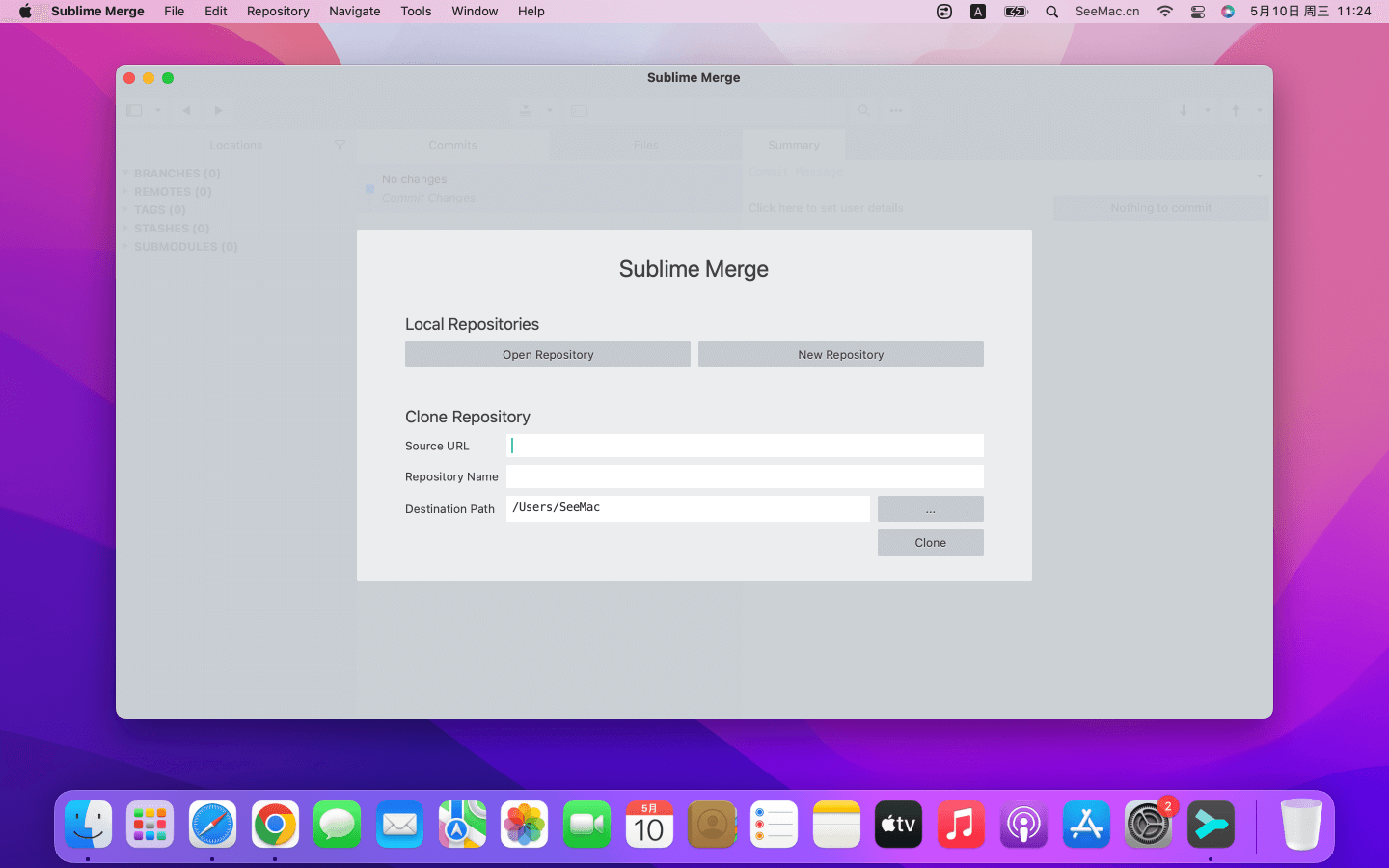Viewport: 1389px width, 868px height.
Task: Open Music from the Dock
Action: tap(961, 825)
